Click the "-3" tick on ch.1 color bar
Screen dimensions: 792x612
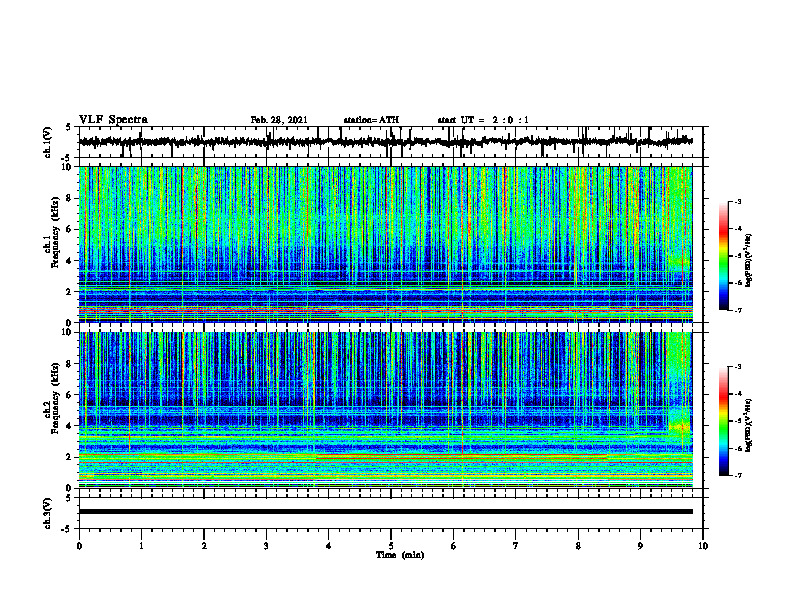pyautogui.click(x=738, y=201)
